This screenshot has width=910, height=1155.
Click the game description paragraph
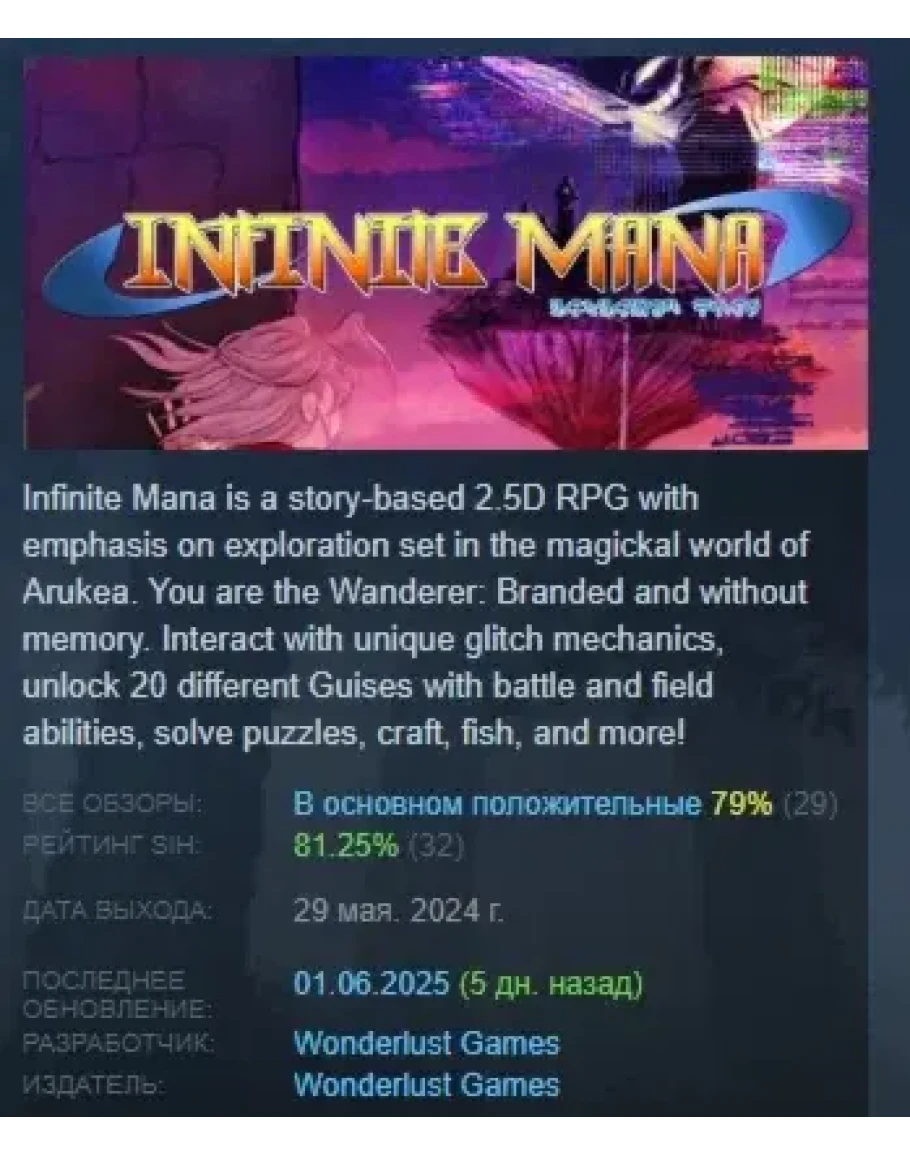(416, 615)
